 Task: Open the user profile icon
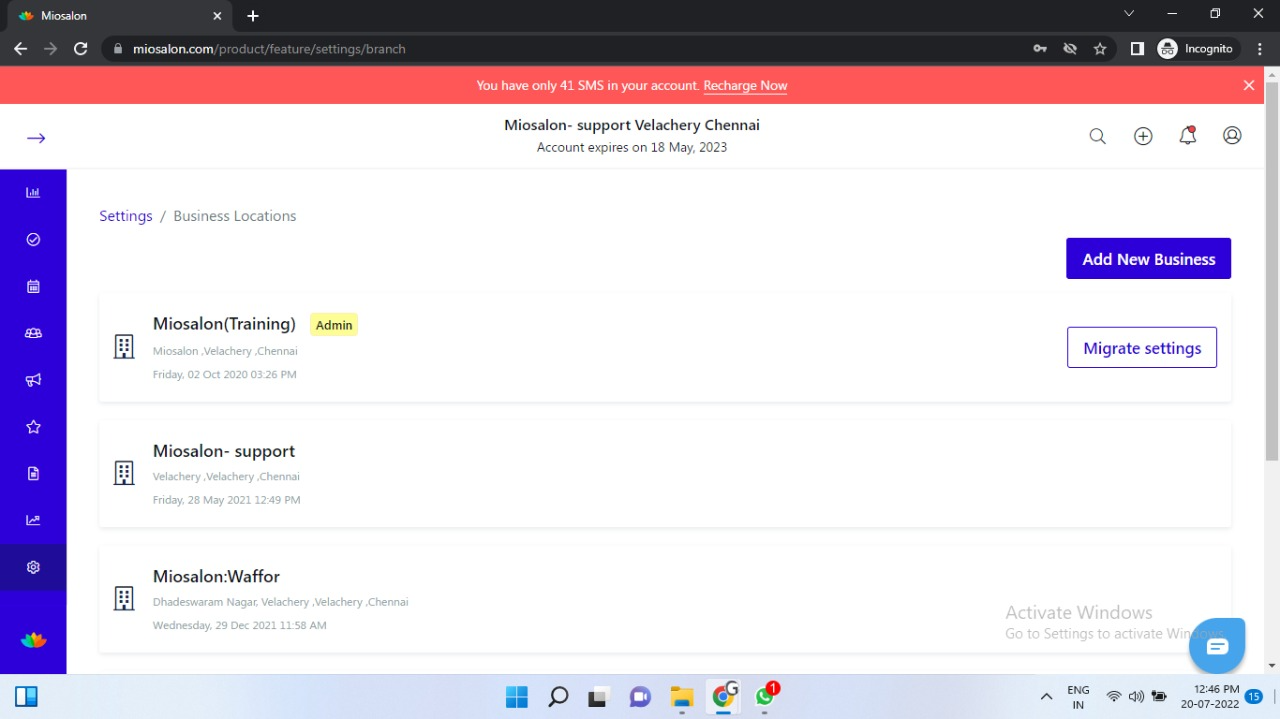click(1232, 136)
